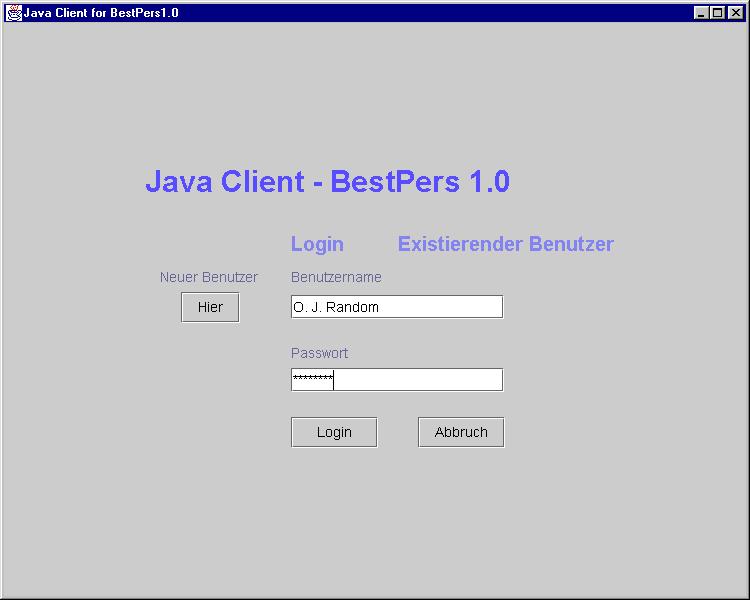Click the Login button

point(334,432)
